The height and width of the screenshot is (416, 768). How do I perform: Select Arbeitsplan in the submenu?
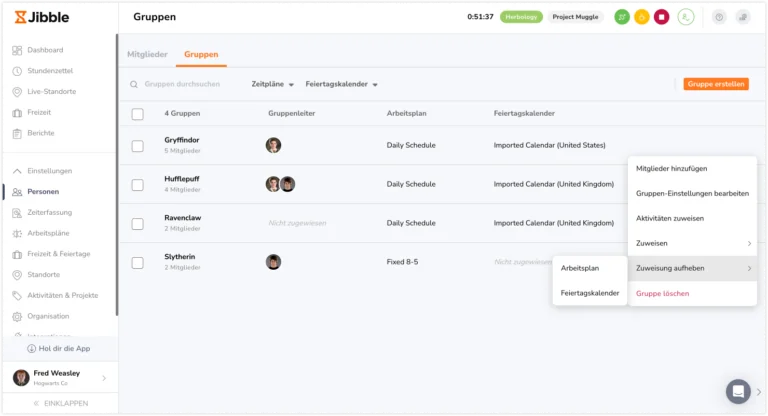point(590,269)
